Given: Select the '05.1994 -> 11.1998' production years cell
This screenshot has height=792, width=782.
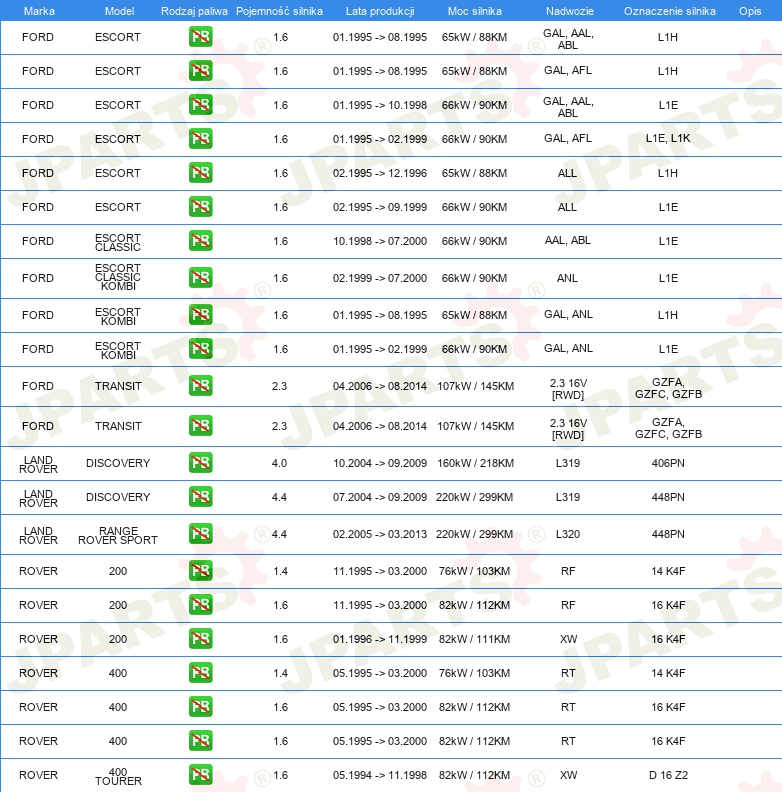Looking at the screenshot, I should pos(380,775).
